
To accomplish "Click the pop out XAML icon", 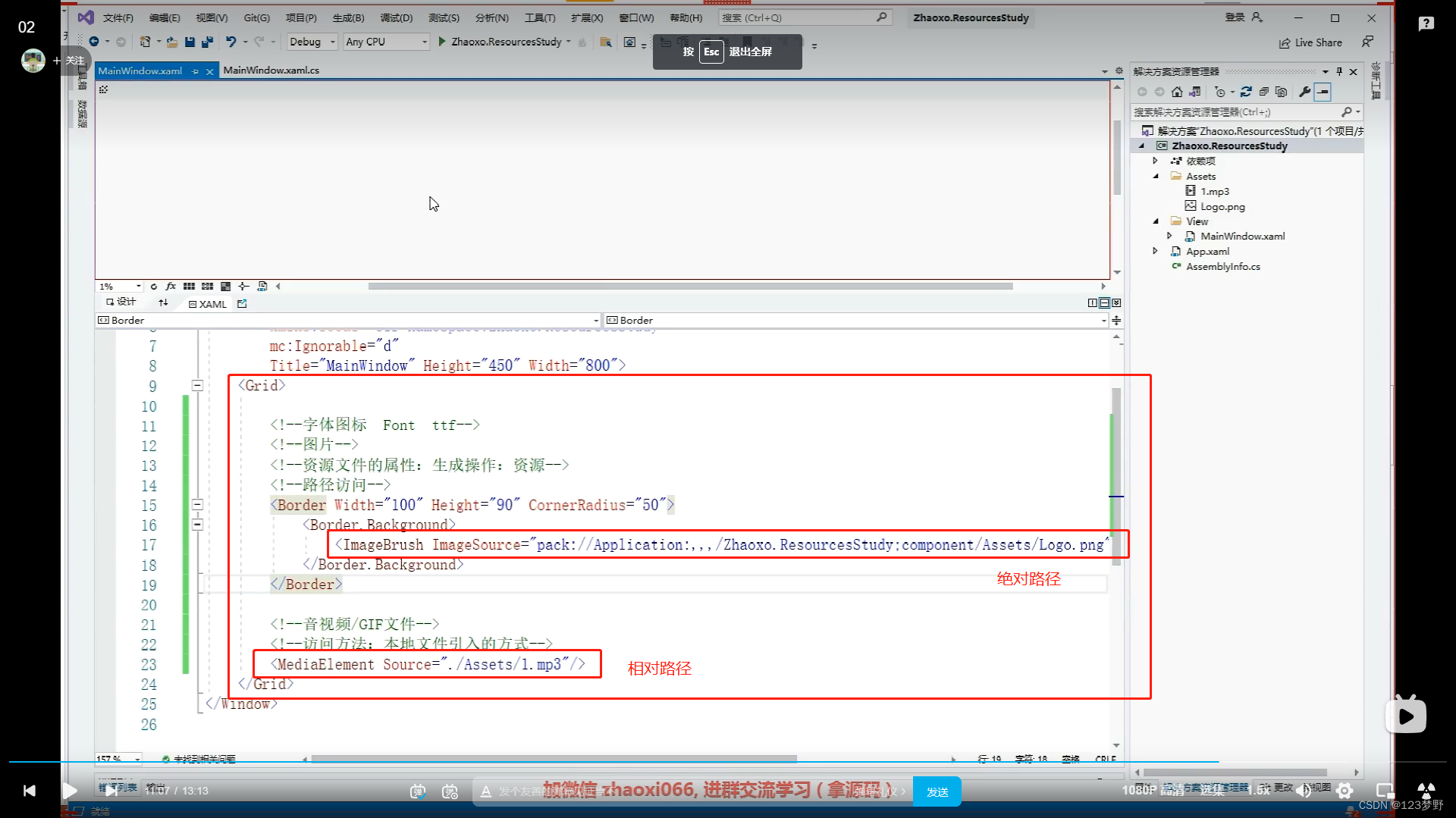I will 242,303.
